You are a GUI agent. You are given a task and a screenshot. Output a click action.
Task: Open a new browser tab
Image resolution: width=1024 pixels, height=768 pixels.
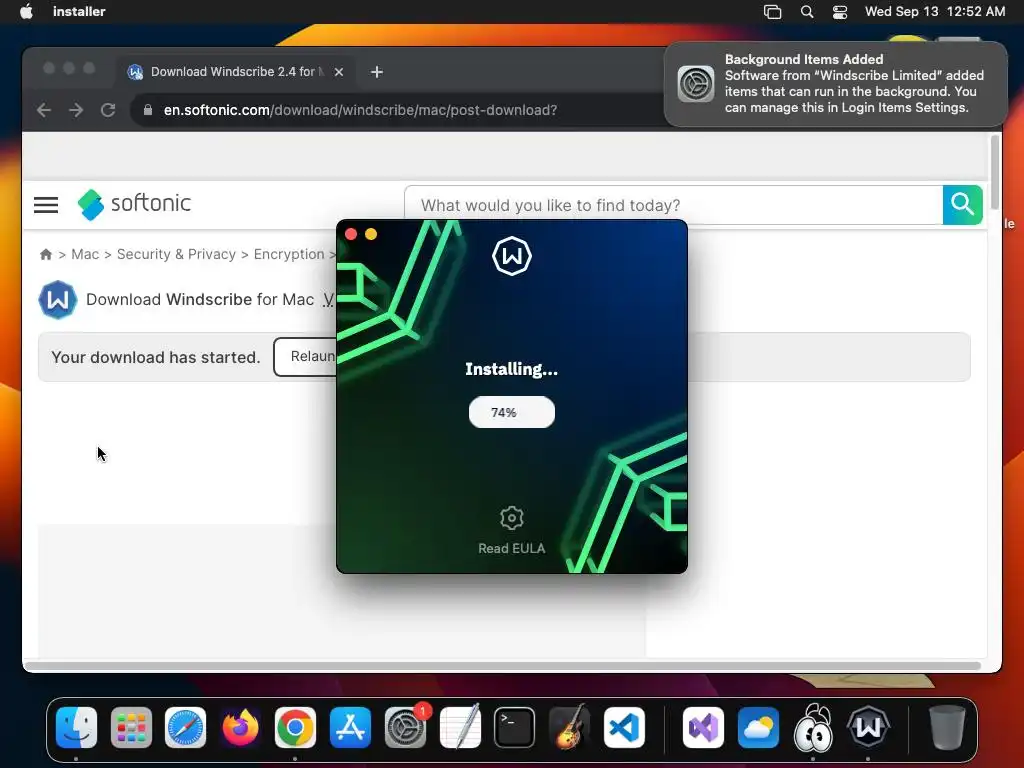[x=377, y=72]
